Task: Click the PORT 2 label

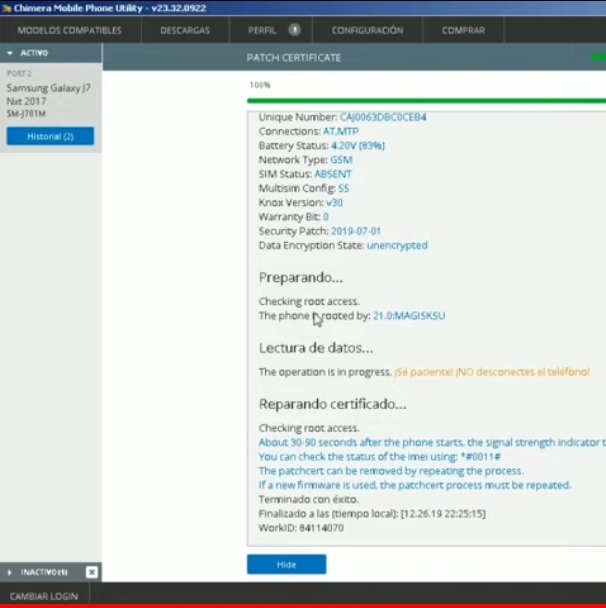Action: pyautogui.click(x=19, y=73)
